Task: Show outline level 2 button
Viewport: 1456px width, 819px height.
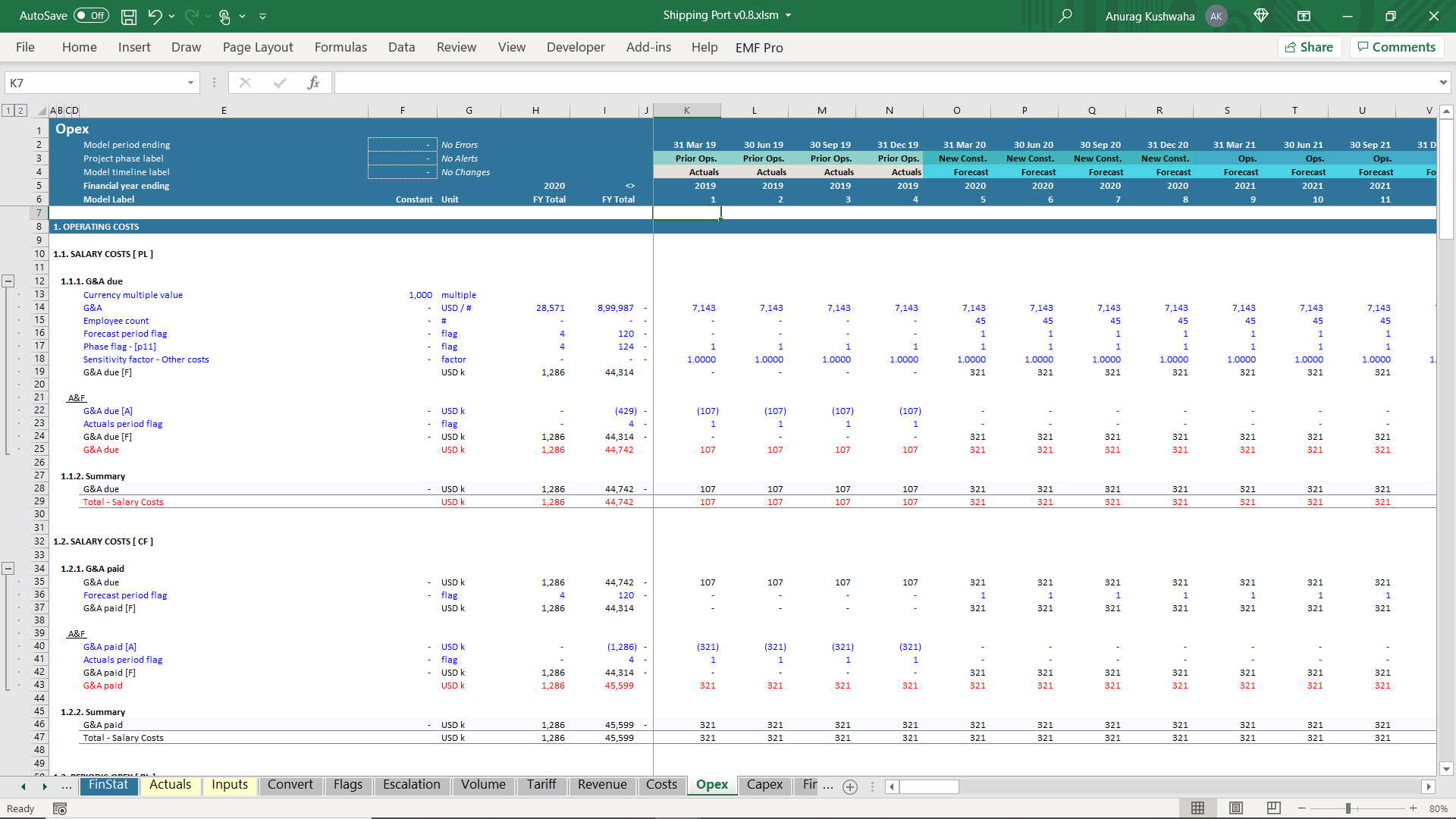Action: [x=21, y=111]
